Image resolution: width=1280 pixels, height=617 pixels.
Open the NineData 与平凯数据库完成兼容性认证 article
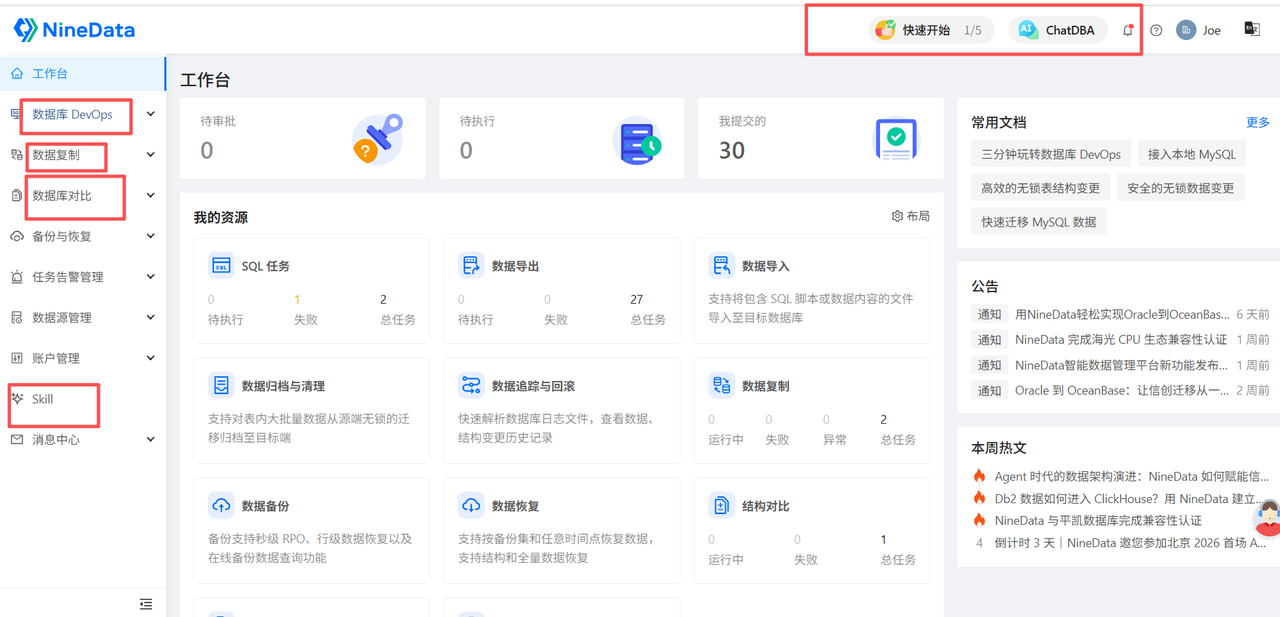point(1098,520)
